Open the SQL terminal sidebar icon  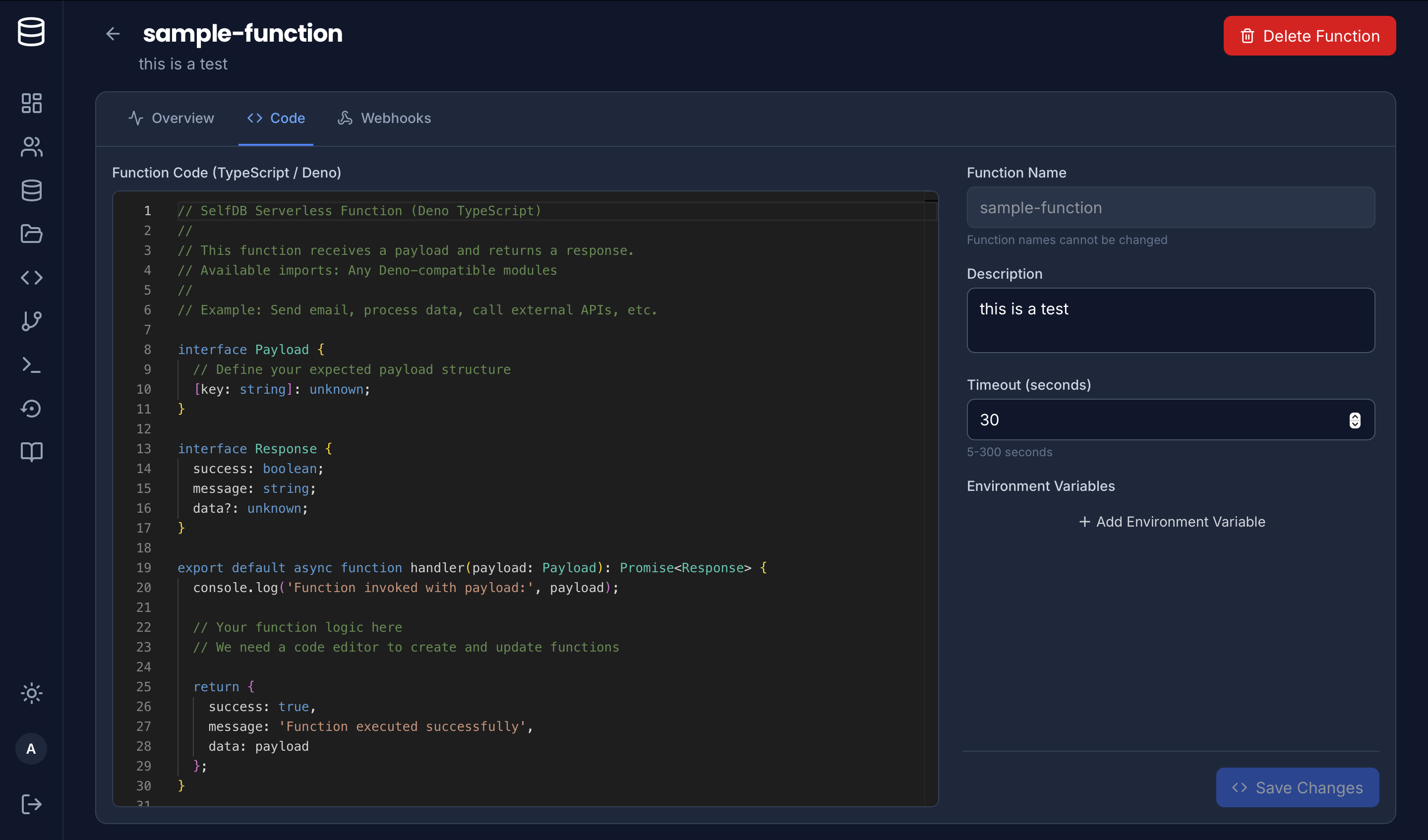[31, 365]
